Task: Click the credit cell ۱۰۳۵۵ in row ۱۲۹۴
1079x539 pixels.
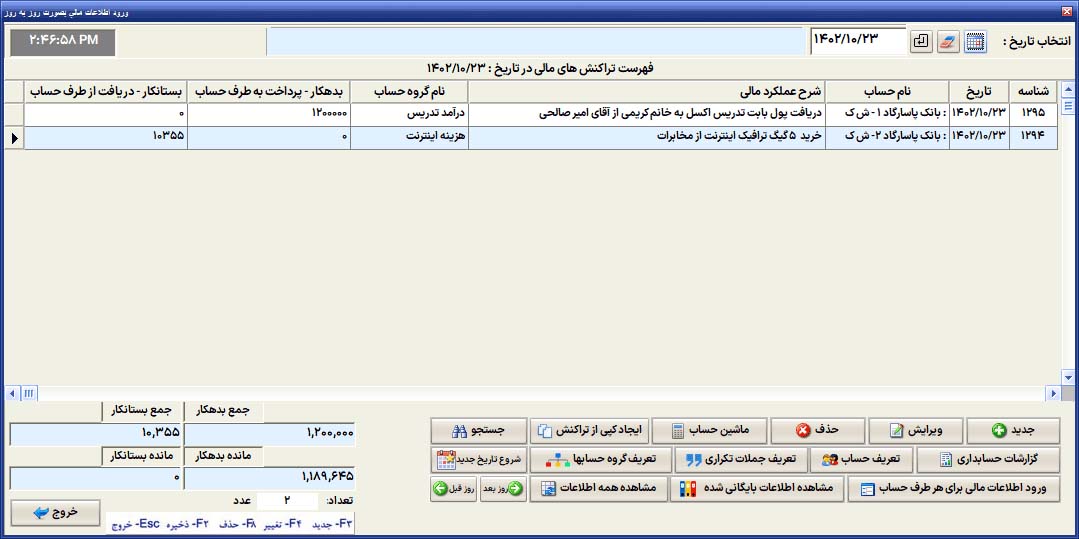Action: coord(106,138)
